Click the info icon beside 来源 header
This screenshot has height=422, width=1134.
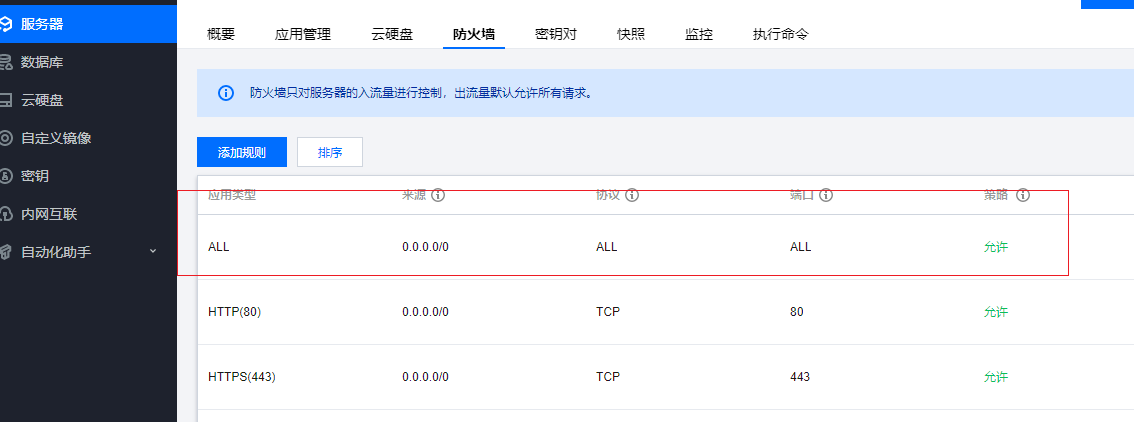point(438,195)
